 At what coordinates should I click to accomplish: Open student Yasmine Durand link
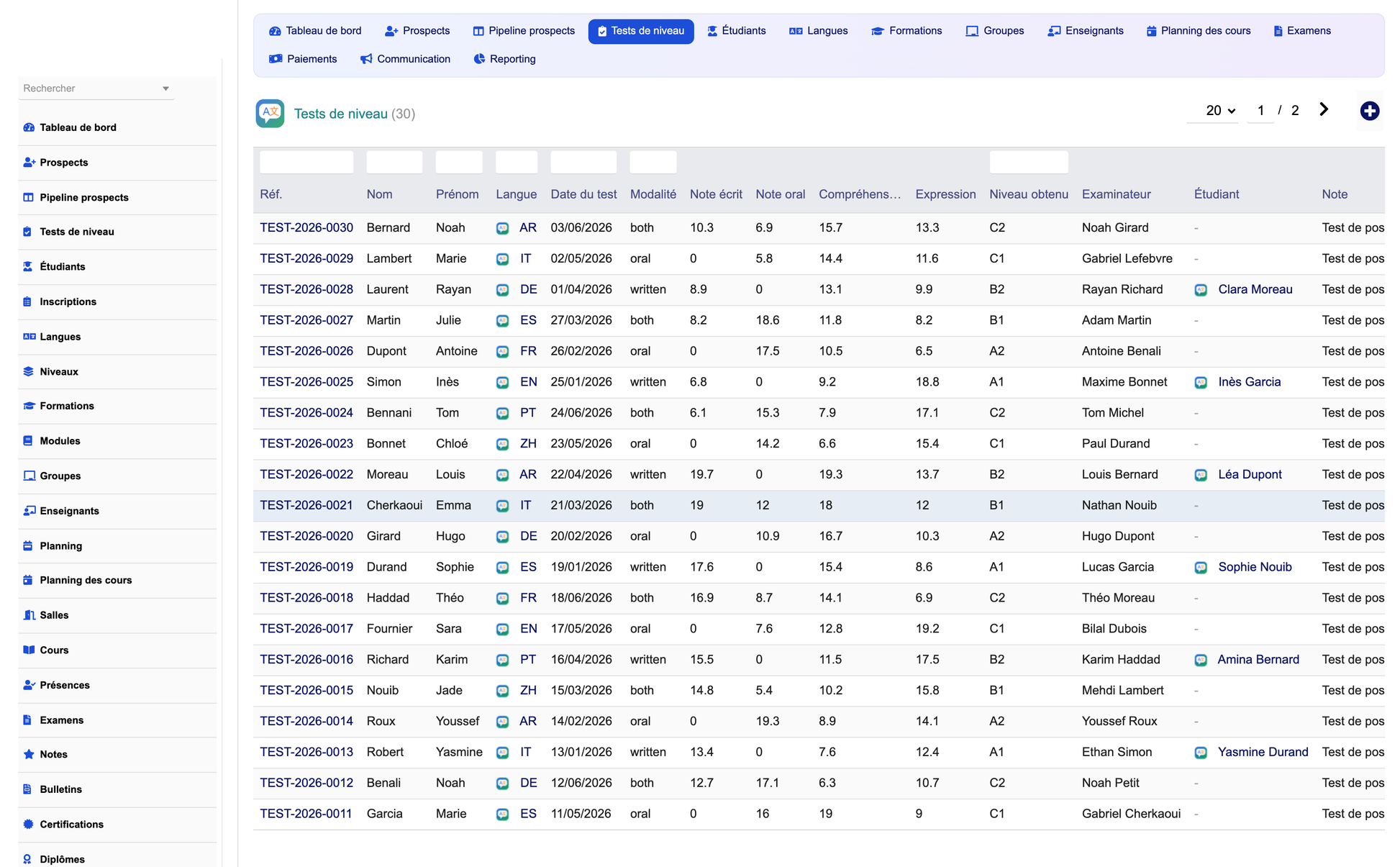[1263, 752]
